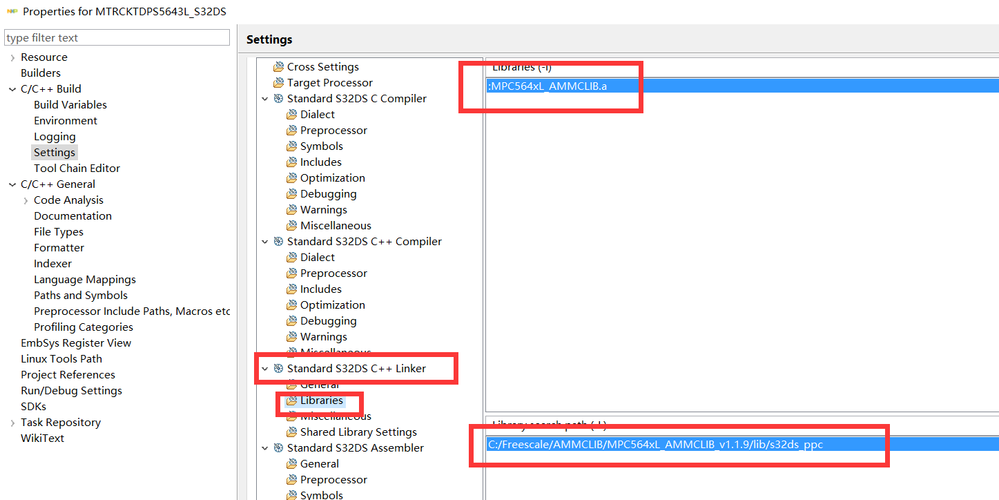Click Preprocessor icon under S32DS Assembler
Viewport: 999px width, 500px height.
point(291,480)
